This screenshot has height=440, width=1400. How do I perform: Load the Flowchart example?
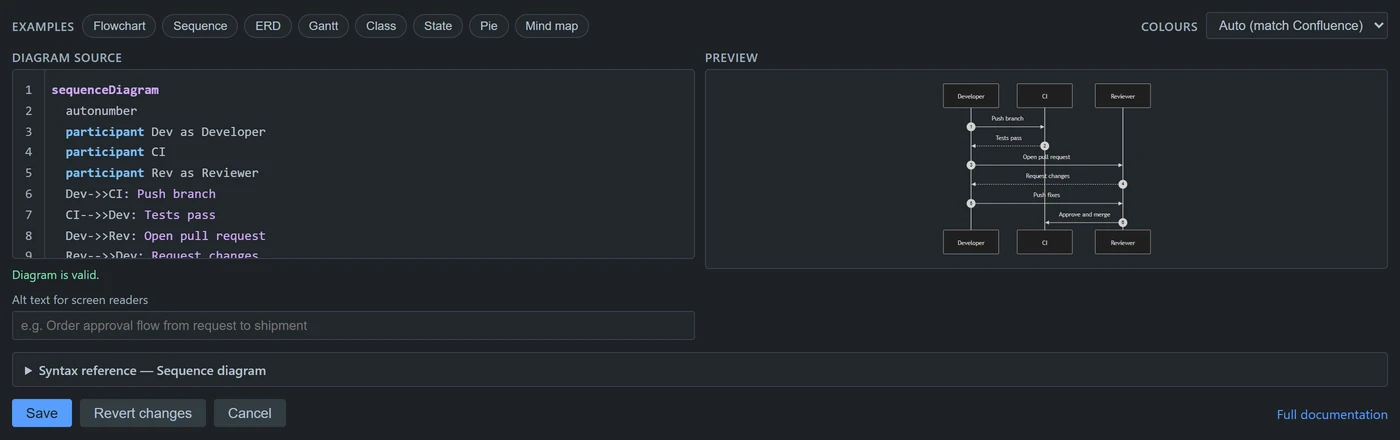[119, 26]
